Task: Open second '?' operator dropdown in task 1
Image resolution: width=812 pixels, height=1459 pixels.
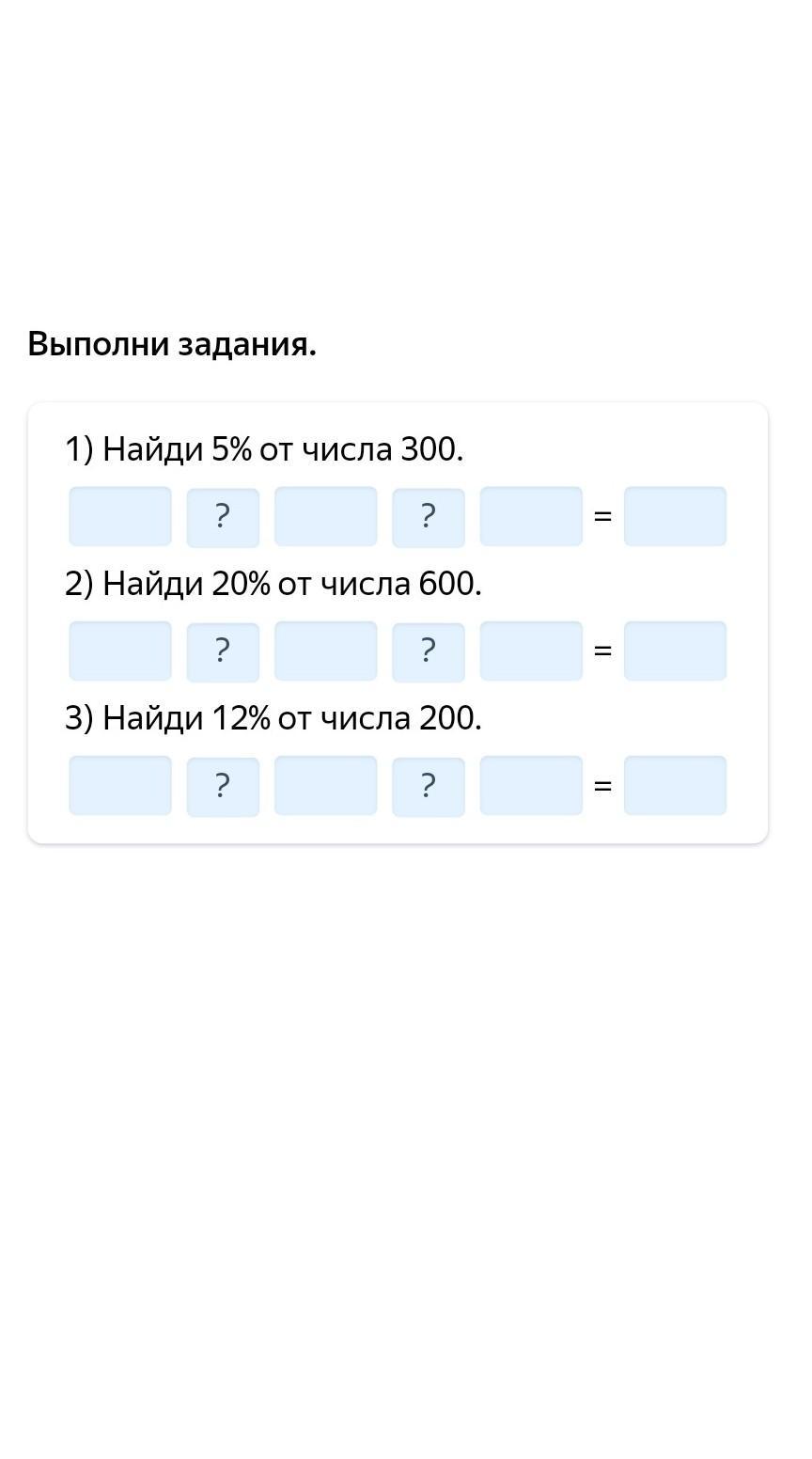Action: point(429,518)
